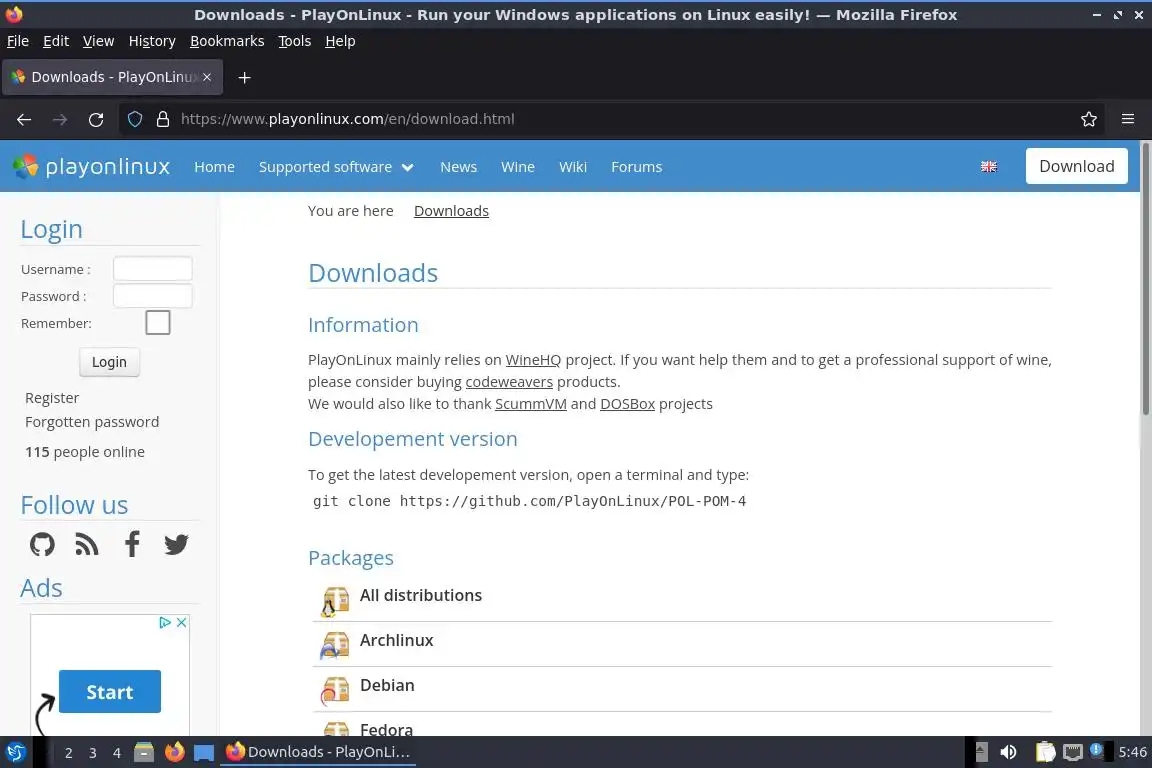Launch Firefox from taskbar quick launch

[x=174, y=752]
